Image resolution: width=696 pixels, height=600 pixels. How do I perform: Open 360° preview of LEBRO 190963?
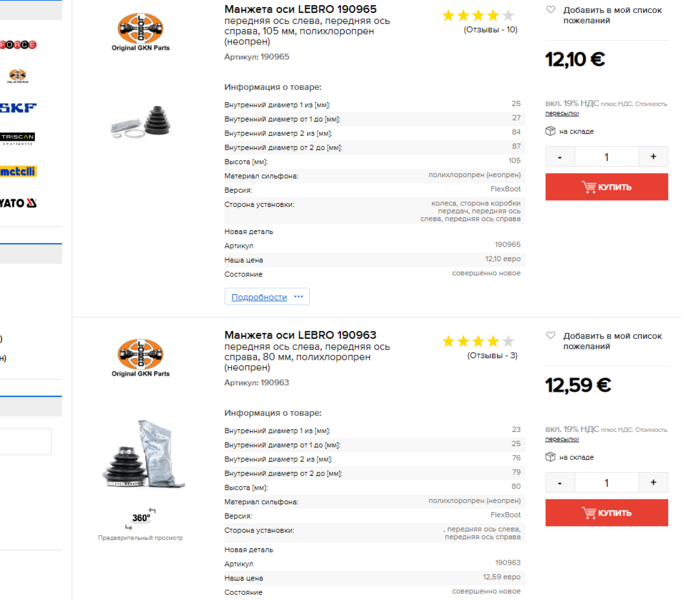(x=140, y=519)
